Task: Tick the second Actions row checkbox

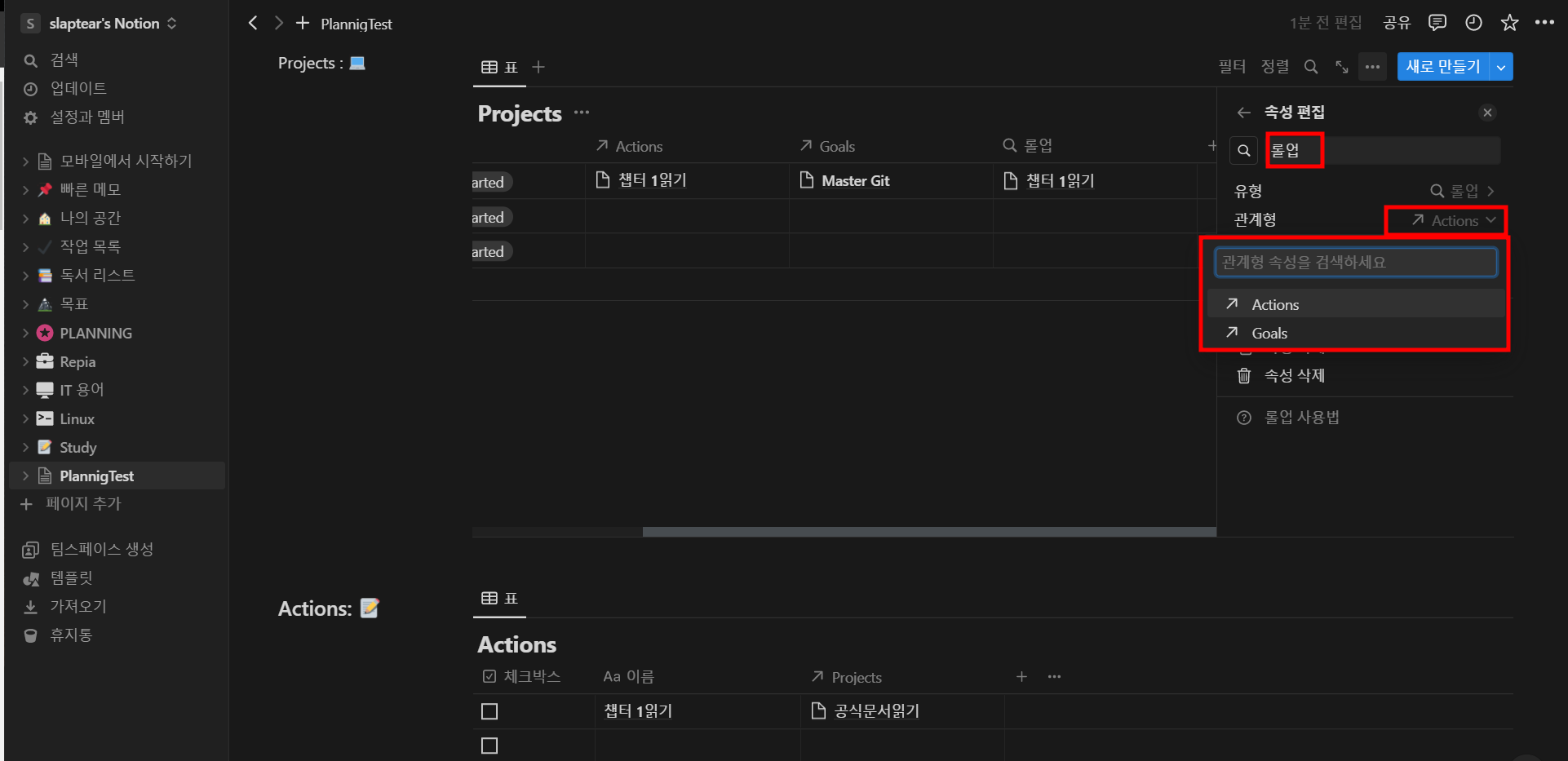Action: point(489,746)
